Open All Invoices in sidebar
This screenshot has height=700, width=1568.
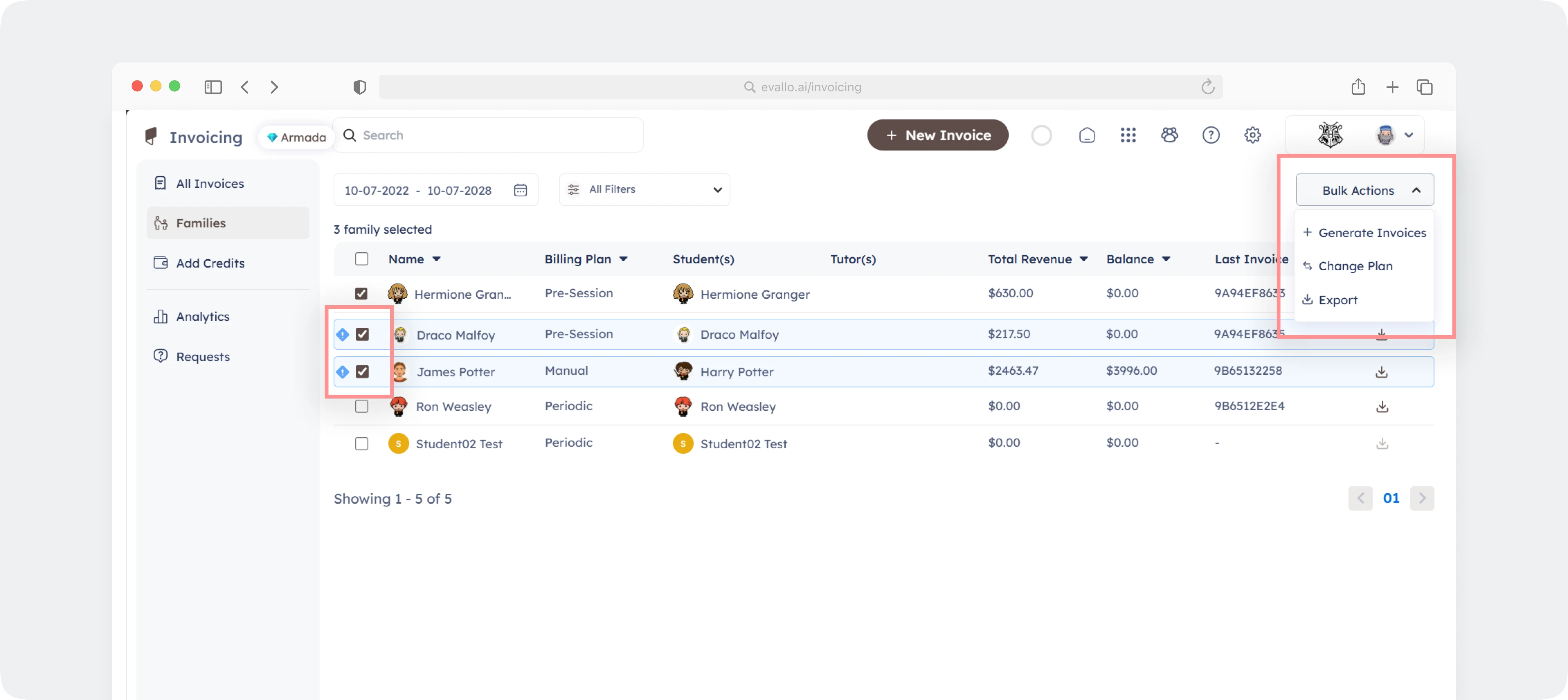[209, 184]
